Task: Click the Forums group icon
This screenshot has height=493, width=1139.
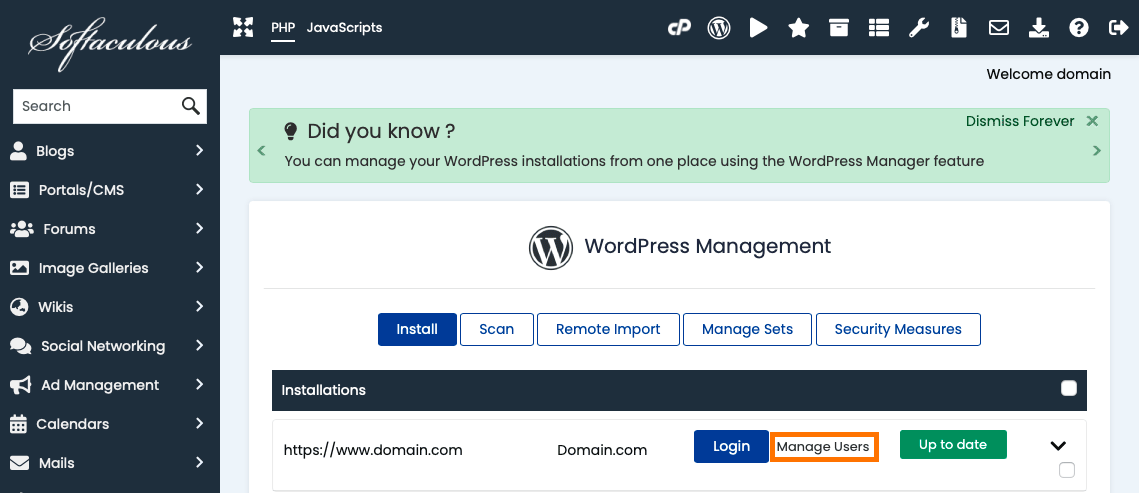Action: (x=22, y=229)
